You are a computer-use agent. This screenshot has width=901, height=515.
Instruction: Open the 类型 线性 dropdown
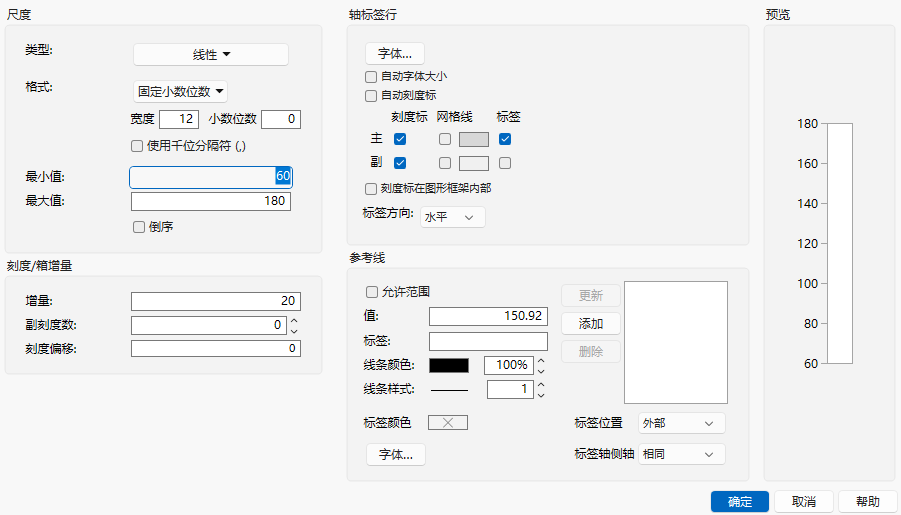coord(211,55)
